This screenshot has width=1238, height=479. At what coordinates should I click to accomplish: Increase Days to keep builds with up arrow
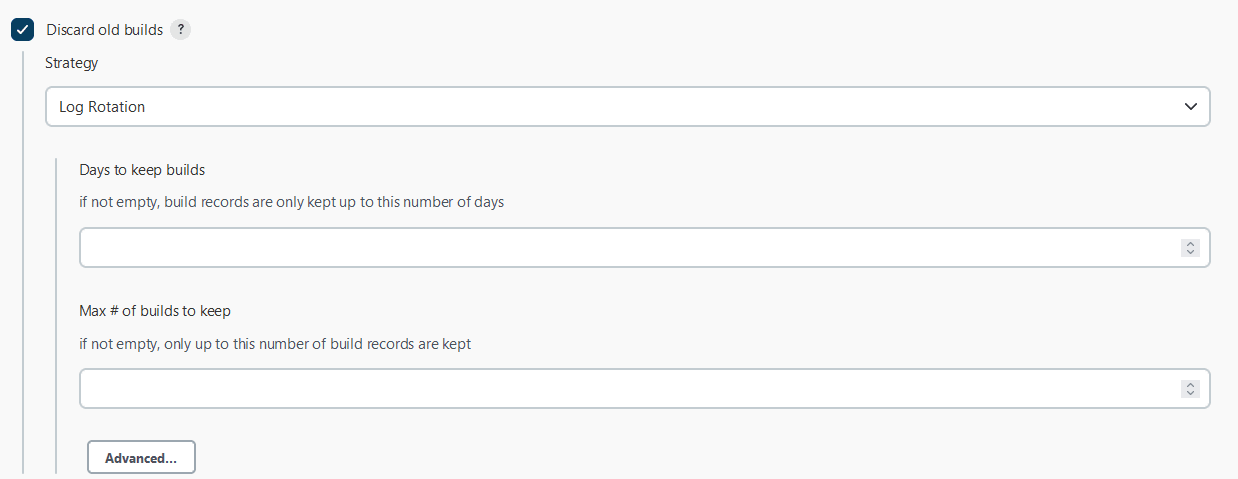pos(1190,244)
